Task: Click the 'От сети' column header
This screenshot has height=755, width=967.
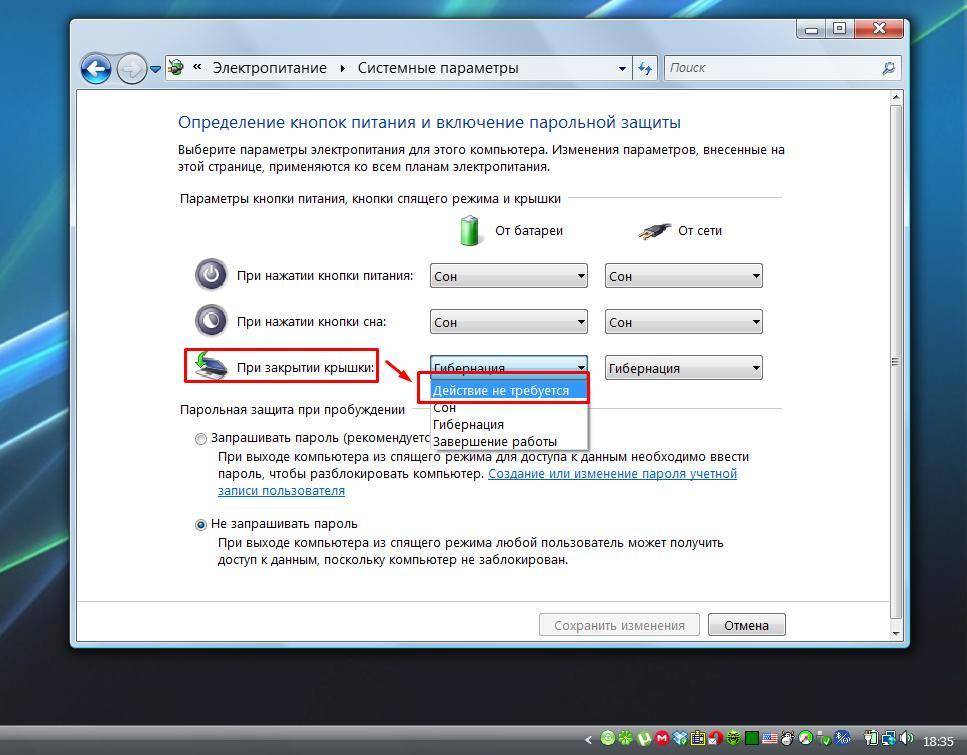Action: pyautogui.click(x=700, y=231)
